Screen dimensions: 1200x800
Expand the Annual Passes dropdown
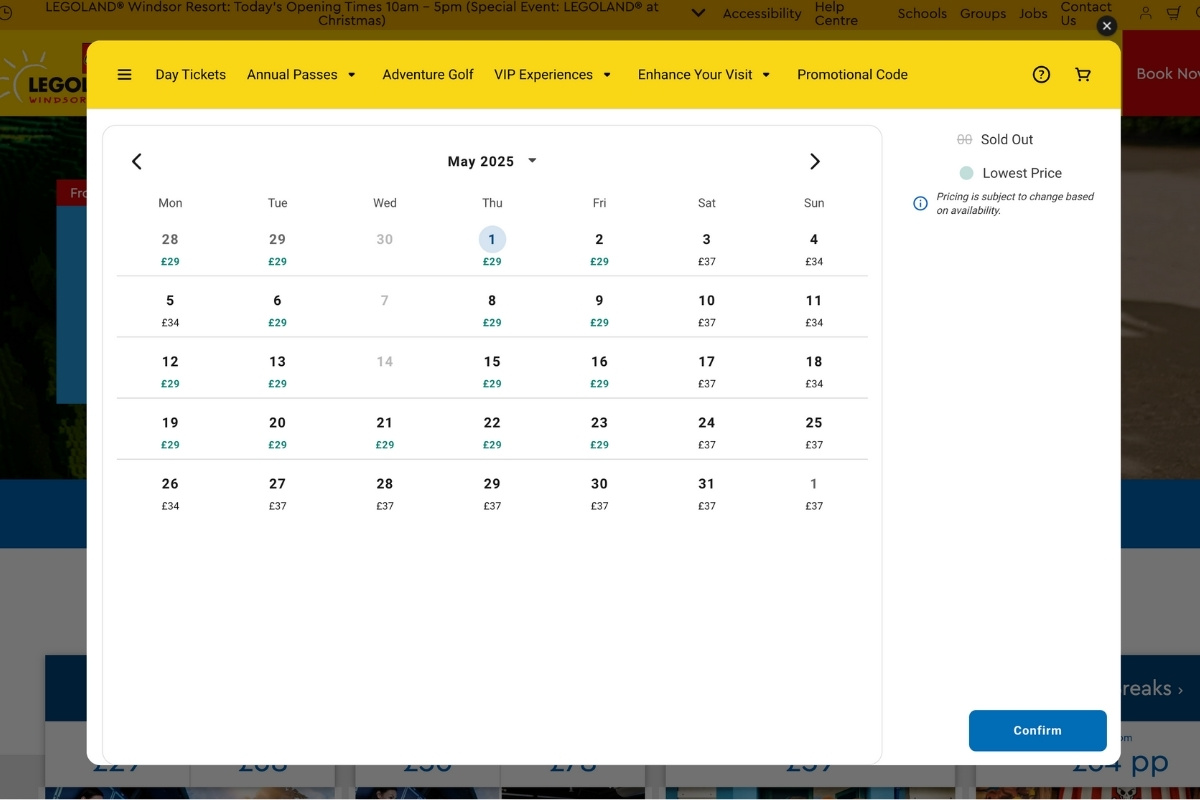301,74
